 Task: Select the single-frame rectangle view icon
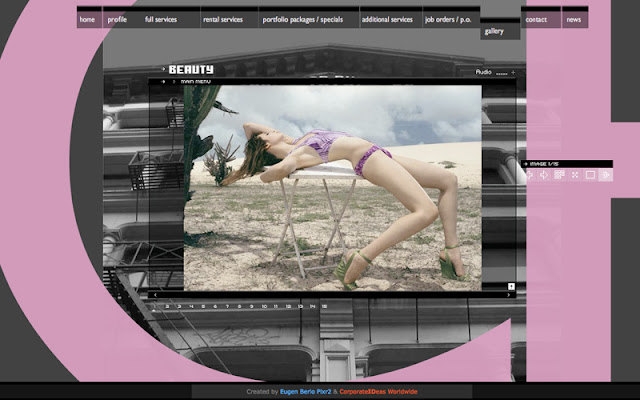[x=590, y=175]
